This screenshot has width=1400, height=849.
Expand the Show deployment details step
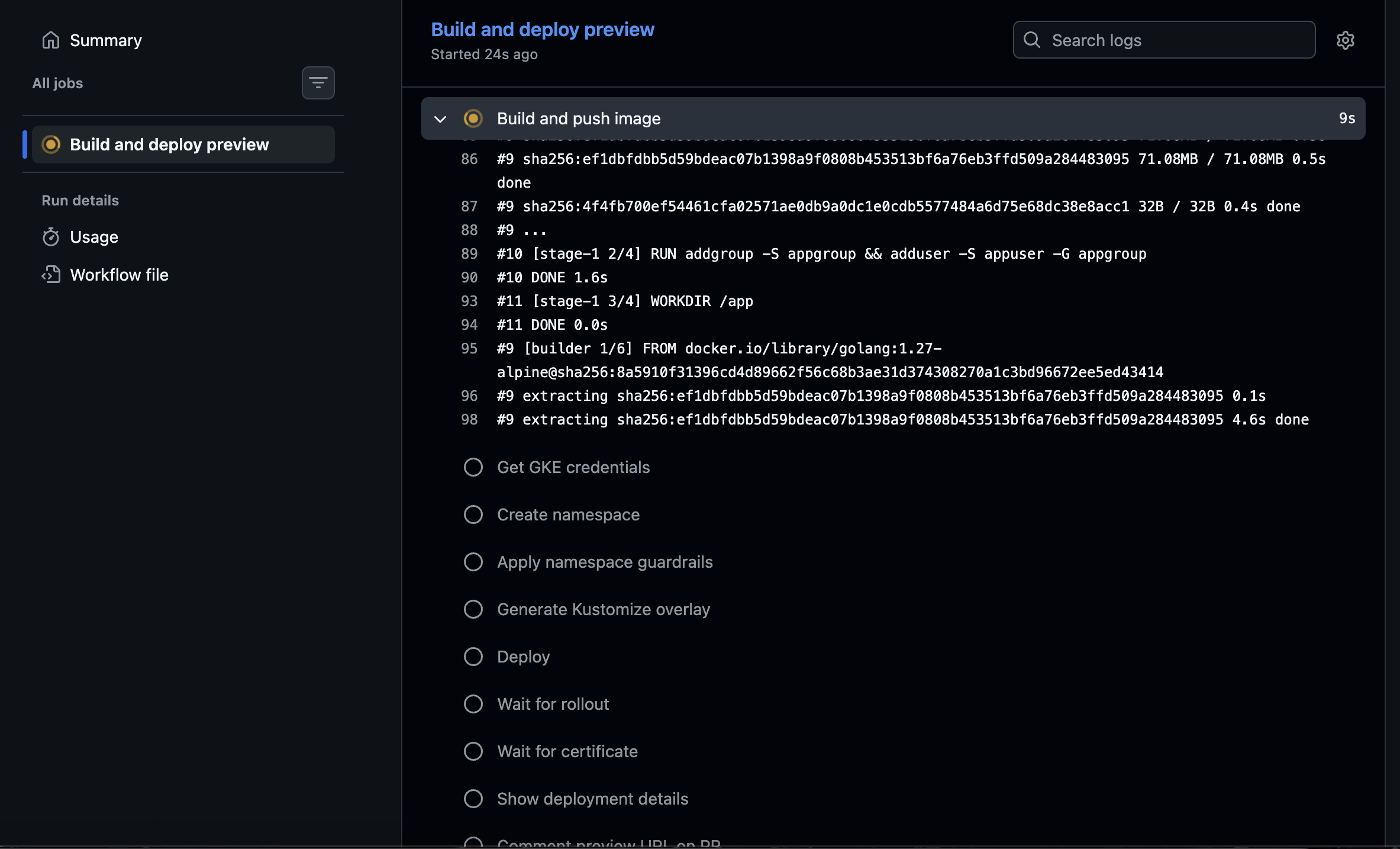(x=893, y=799)
